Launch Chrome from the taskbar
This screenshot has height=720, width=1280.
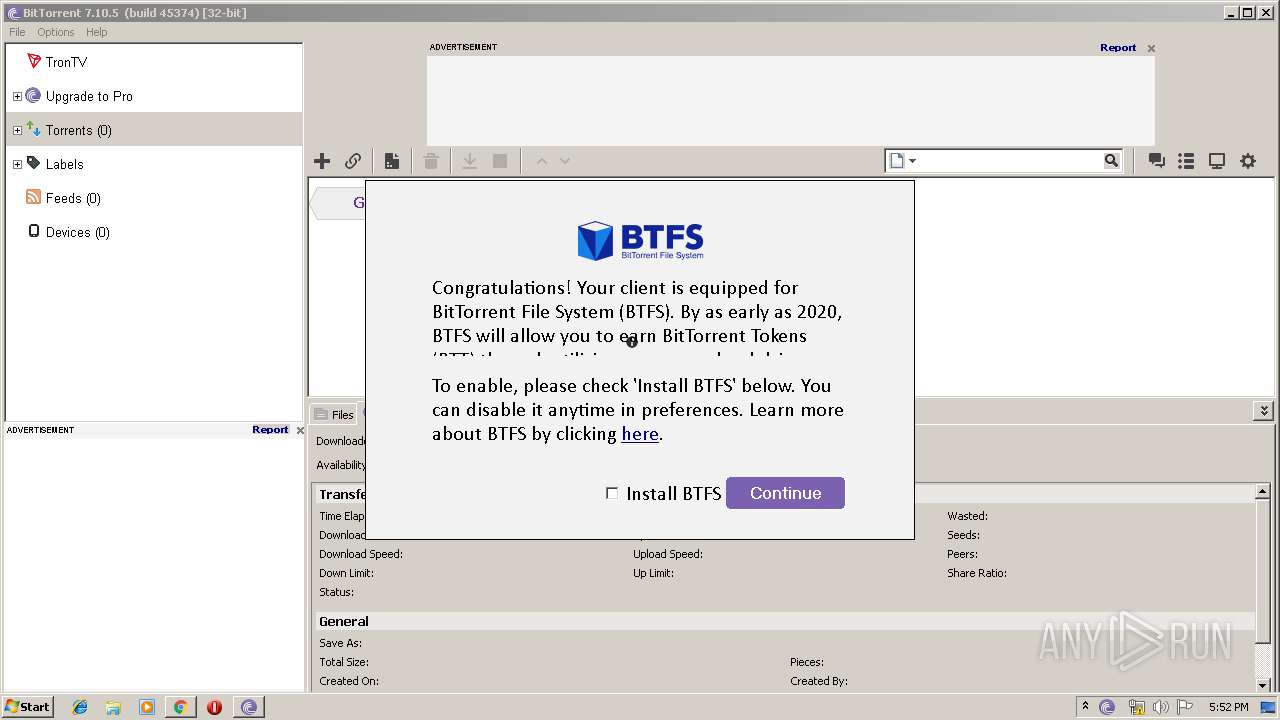click(x=180, y=707)
